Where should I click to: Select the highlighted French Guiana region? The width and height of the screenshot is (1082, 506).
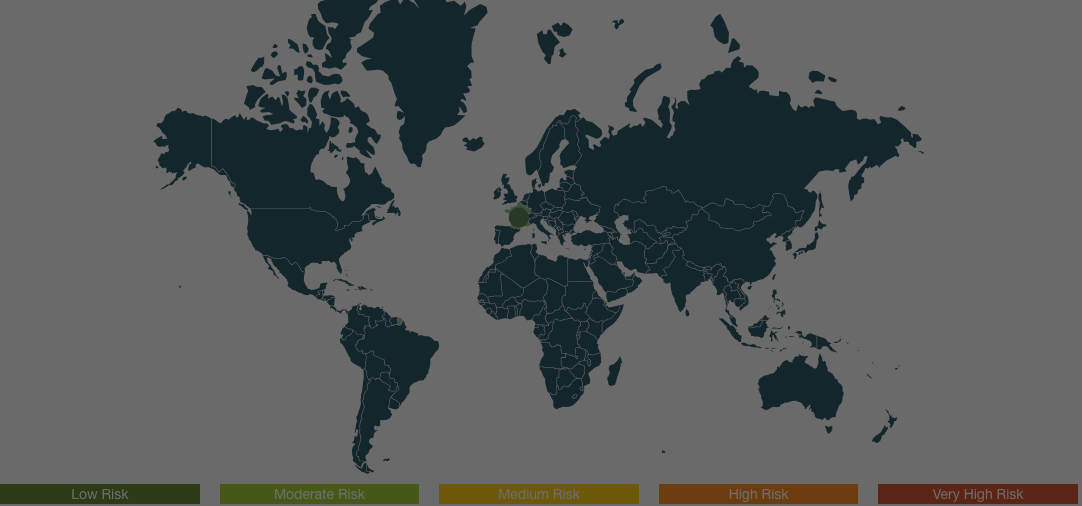coord(398,321)
